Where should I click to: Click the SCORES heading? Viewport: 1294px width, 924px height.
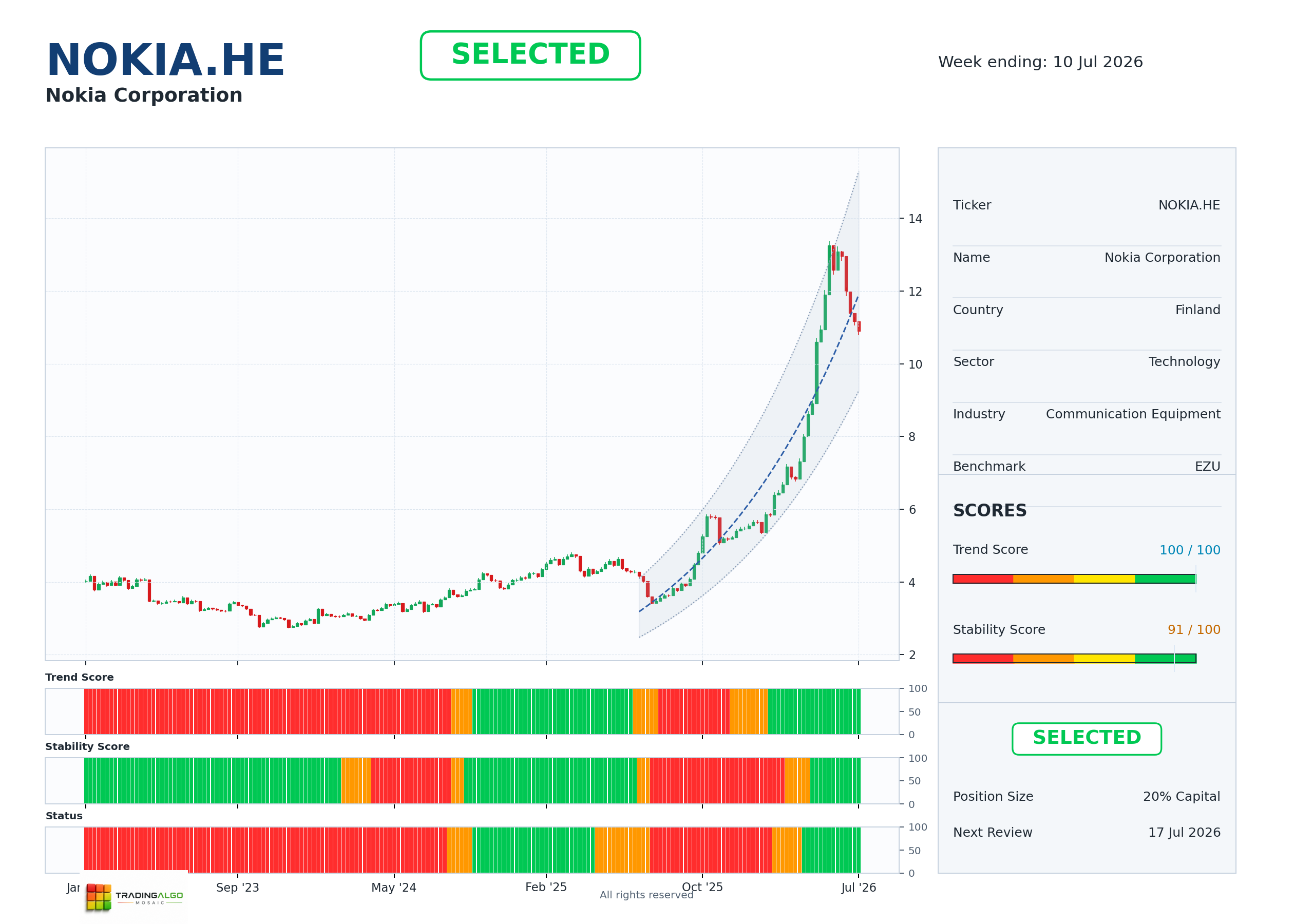click(x=989, y=510)
